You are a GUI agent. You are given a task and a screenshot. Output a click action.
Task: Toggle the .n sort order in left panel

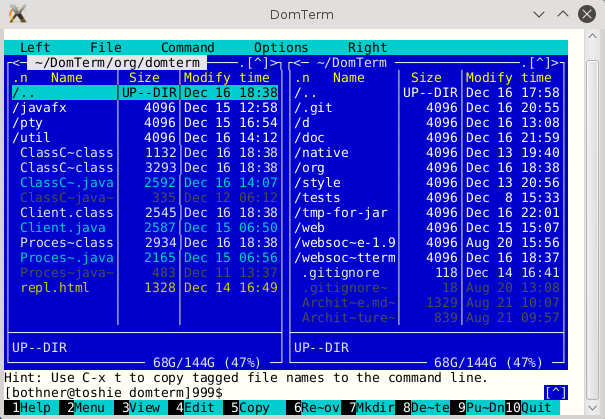coord(21,77)
